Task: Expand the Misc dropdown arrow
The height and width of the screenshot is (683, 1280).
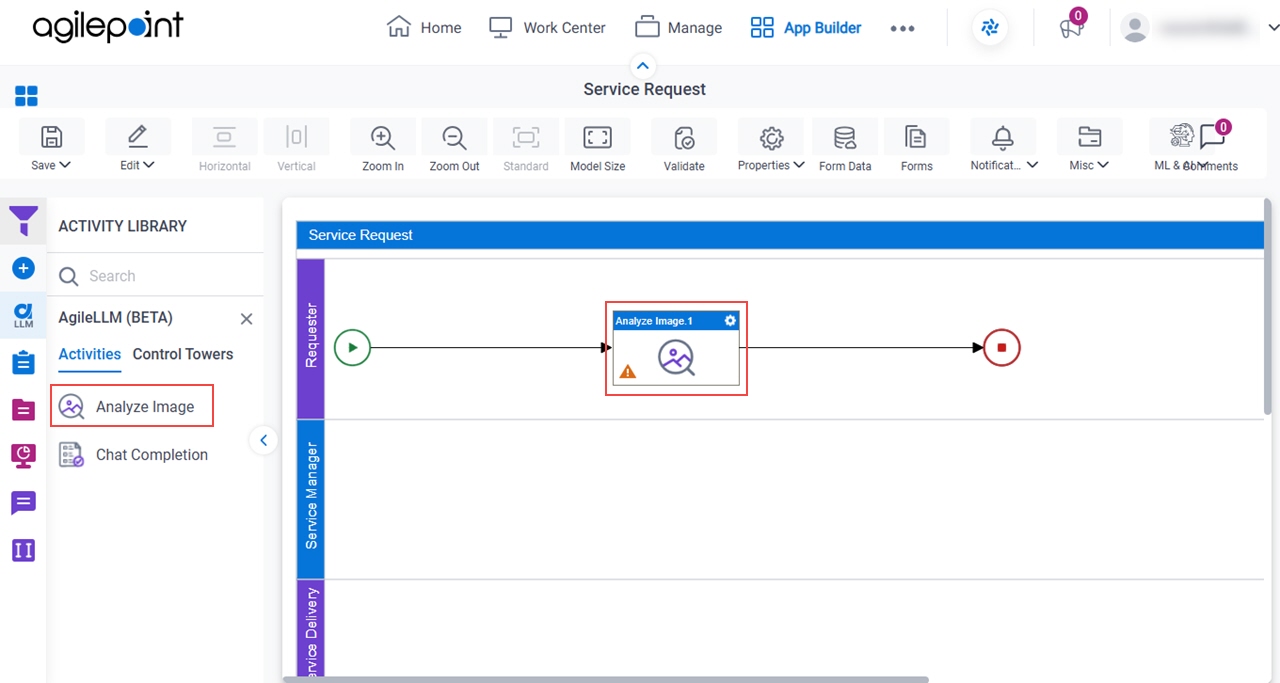Action: click(1103, 165)
